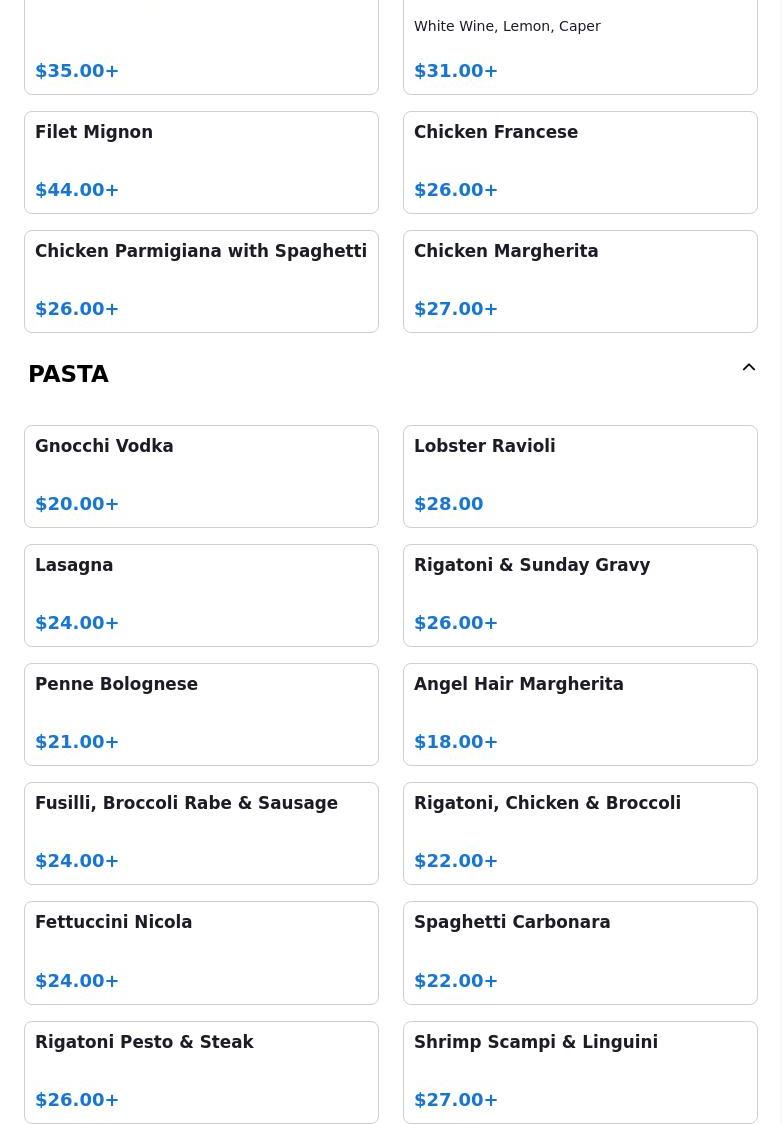782x1124 pixels.
Task: Open Fusilli, Broccoli Rabe & Sausage
Action: [201, 834]
